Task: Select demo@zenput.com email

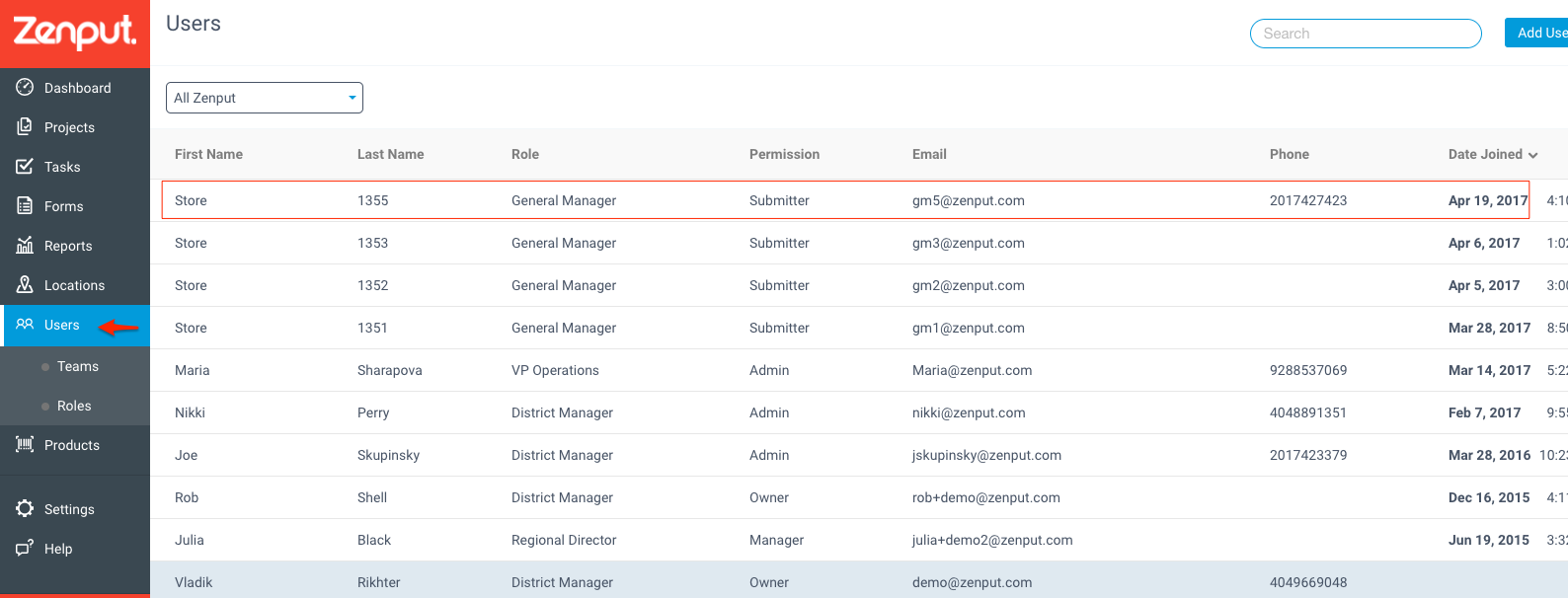Action: (x=972, y=582)
